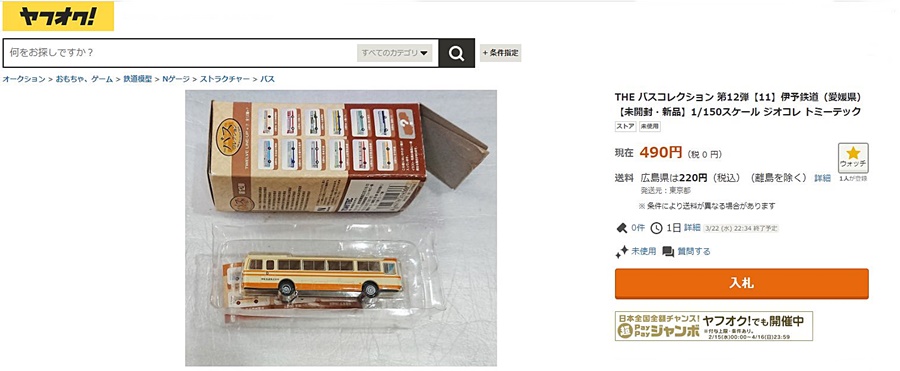The image size is (900, 371).
Task: Click the clock remaining-time icon
Action: tap(656, 228)
